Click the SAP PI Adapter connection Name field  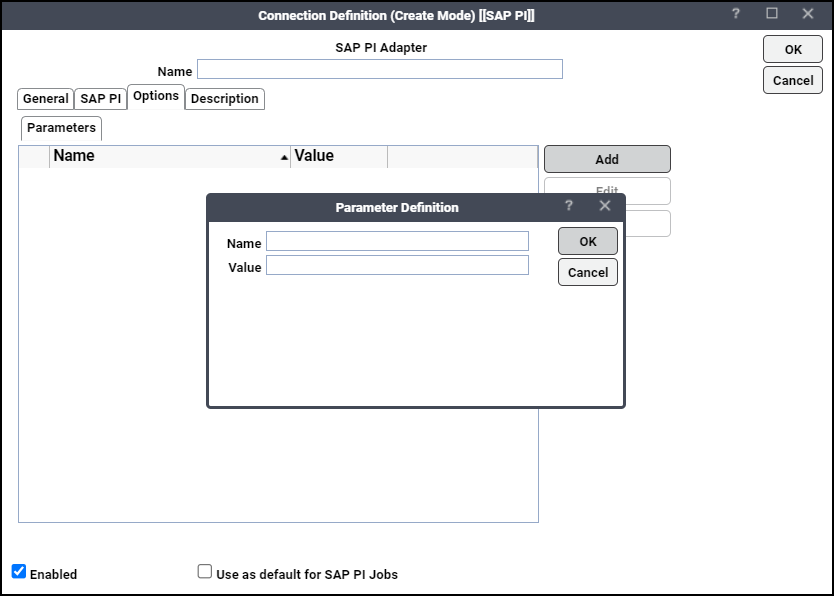click(380, 69)
